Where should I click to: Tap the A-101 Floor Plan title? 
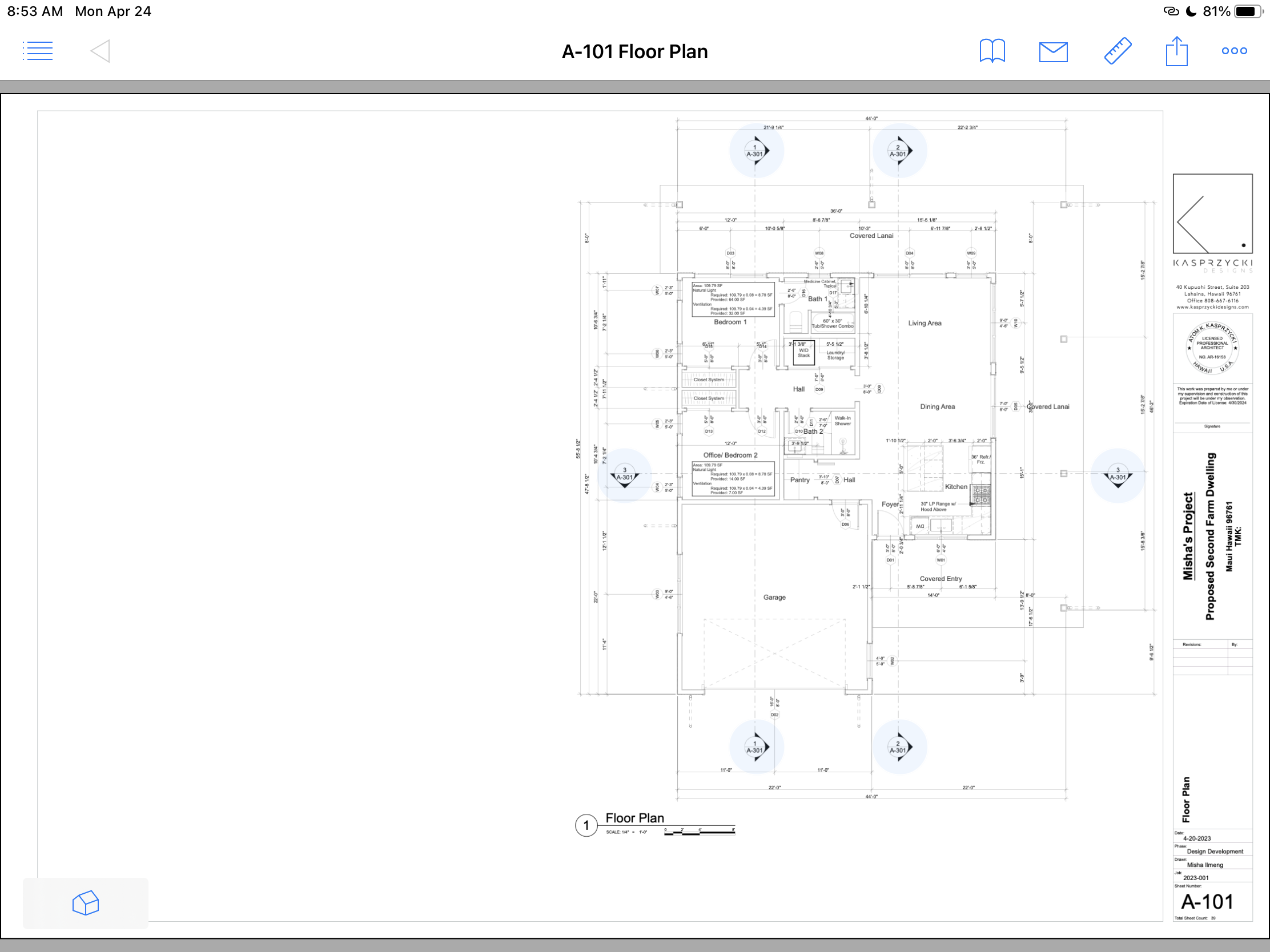(634, 51)
